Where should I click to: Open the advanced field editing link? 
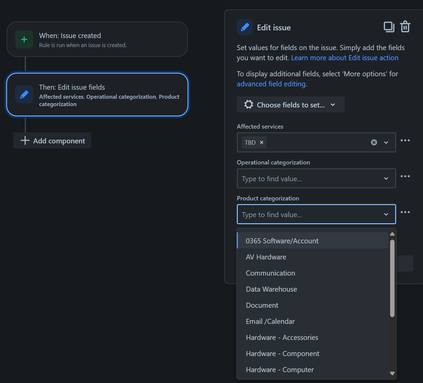pyautogui.click(x=272, y=84)
